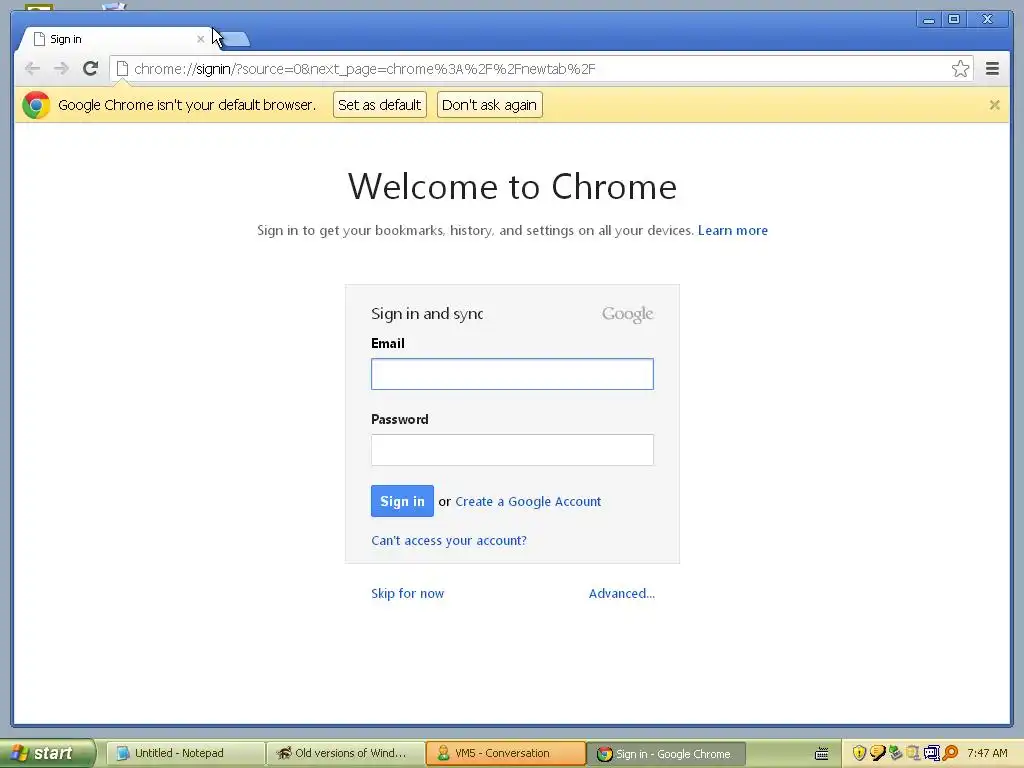Screen dimensions: 1024x768
Task: Click into the Password field
Action: pos(512,450)
